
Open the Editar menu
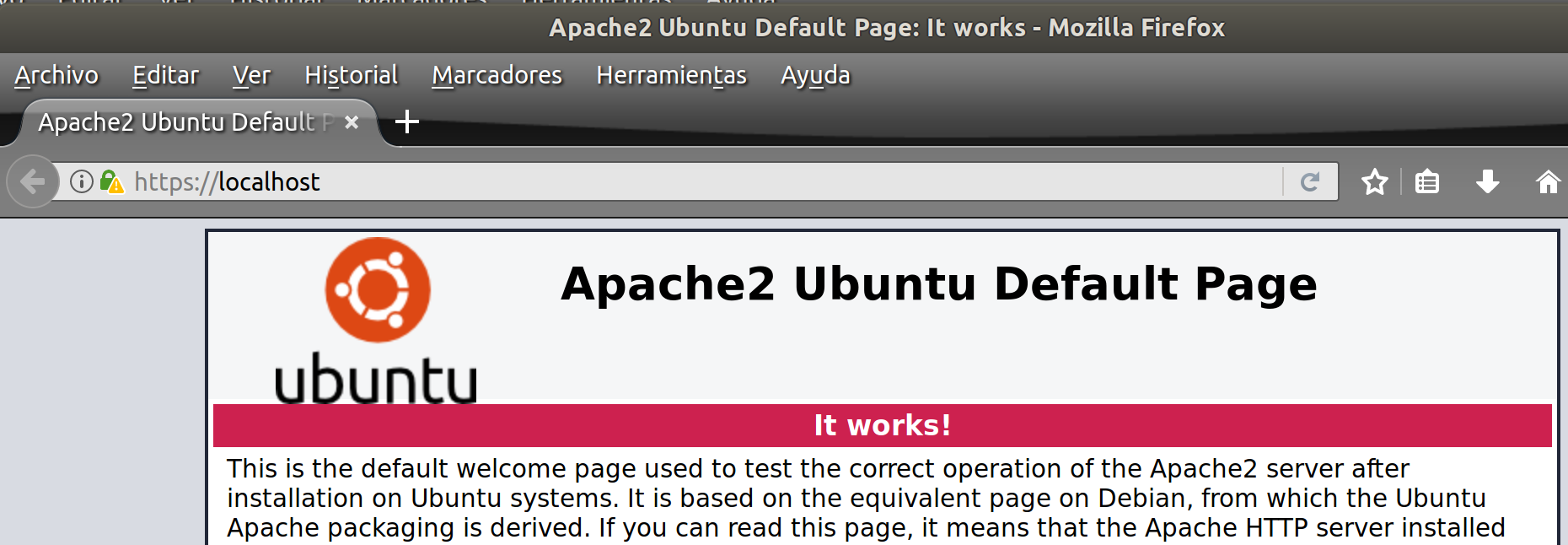coord(166,75)
